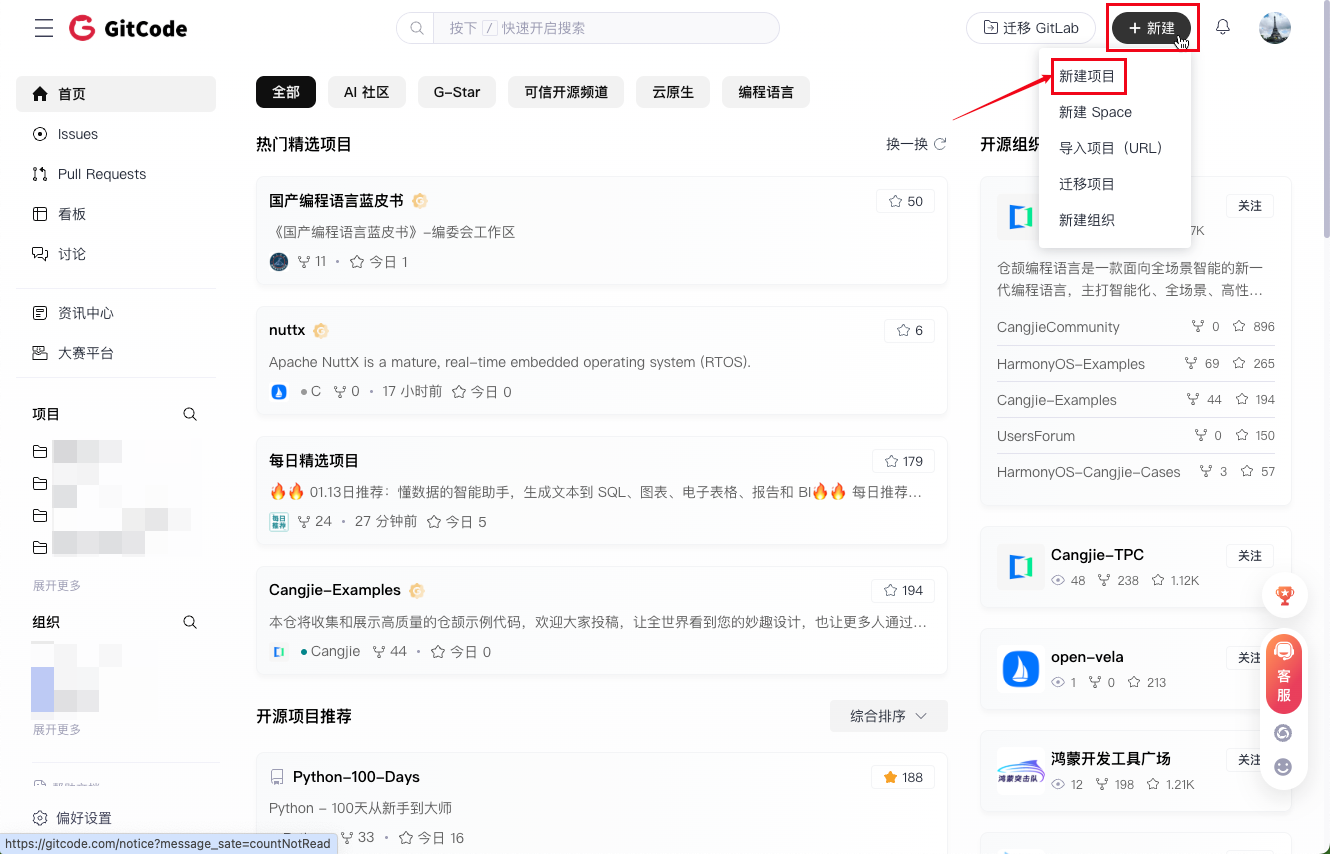This screenshot has width=1330, height=854.
Task: Select 新建项目 from the dropdown menu
Action: pos(1087,76)
